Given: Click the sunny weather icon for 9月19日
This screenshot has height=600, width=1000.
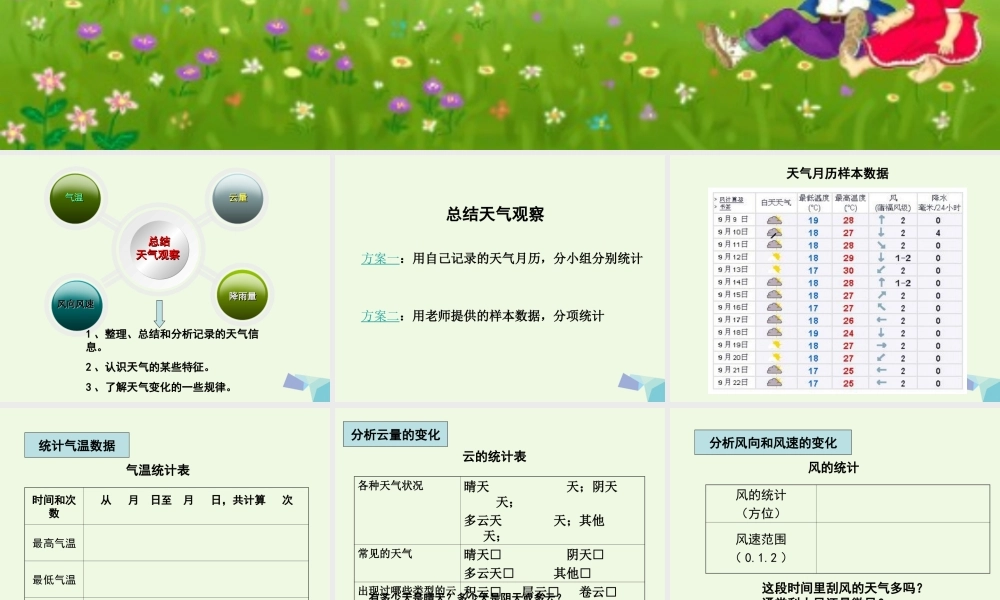Looking at the screenshot, I should [x=776, y=345].
